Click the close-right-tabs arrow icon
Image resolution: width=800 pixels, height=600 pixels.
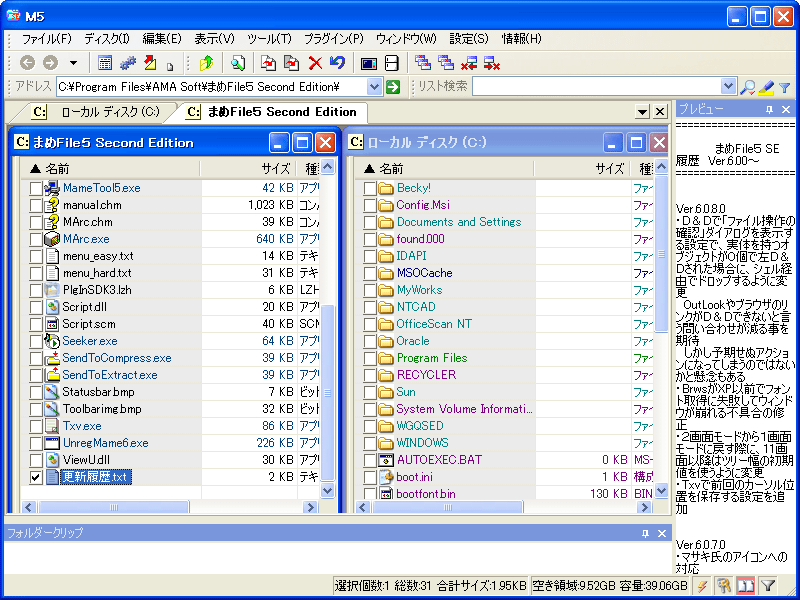pos(492,63)
